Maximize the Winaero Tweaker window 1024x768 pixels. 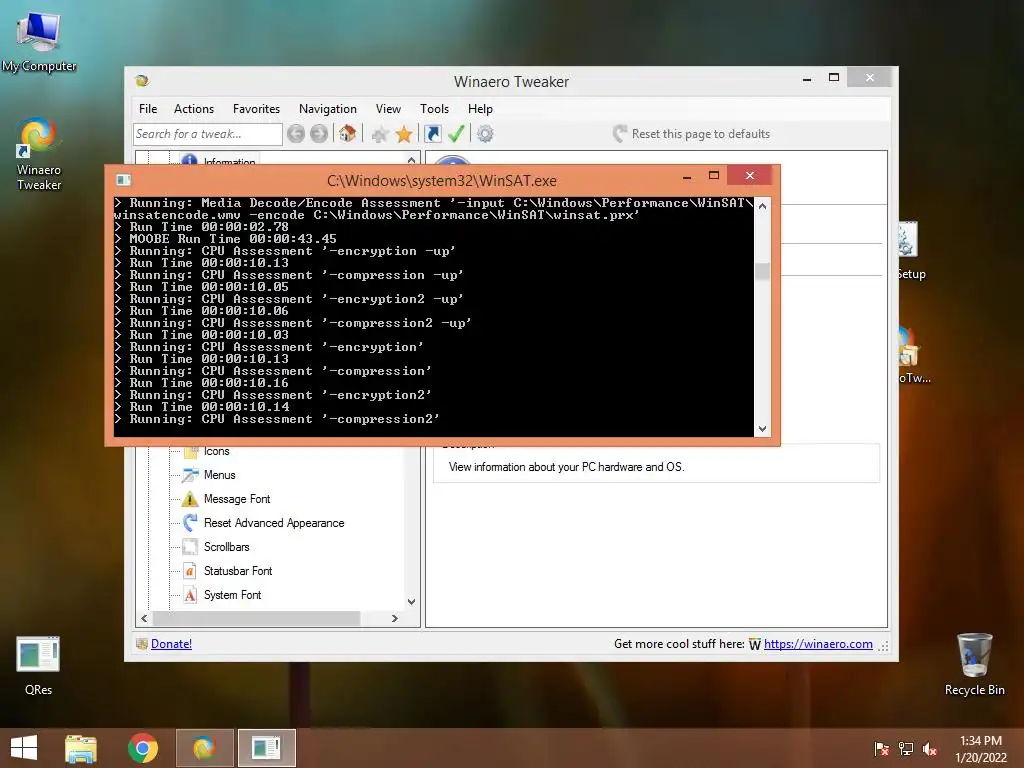coord(833,78)
